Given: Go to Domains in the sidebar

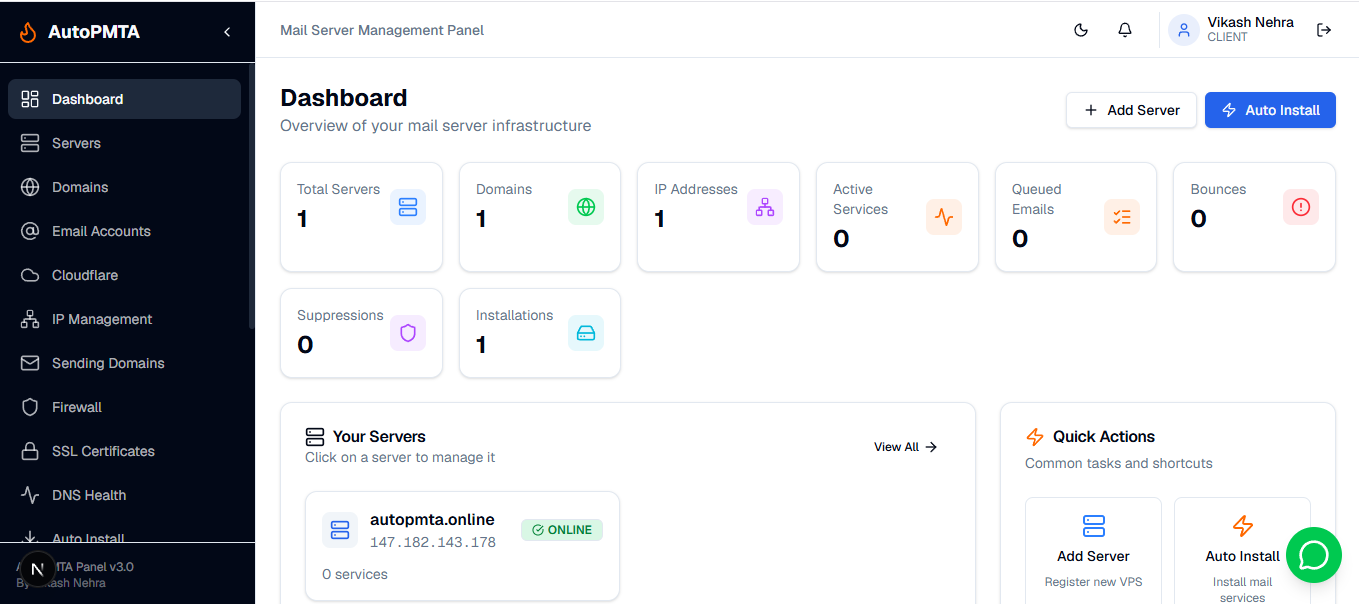Looking at the screenshot, I should pos(124,187).
